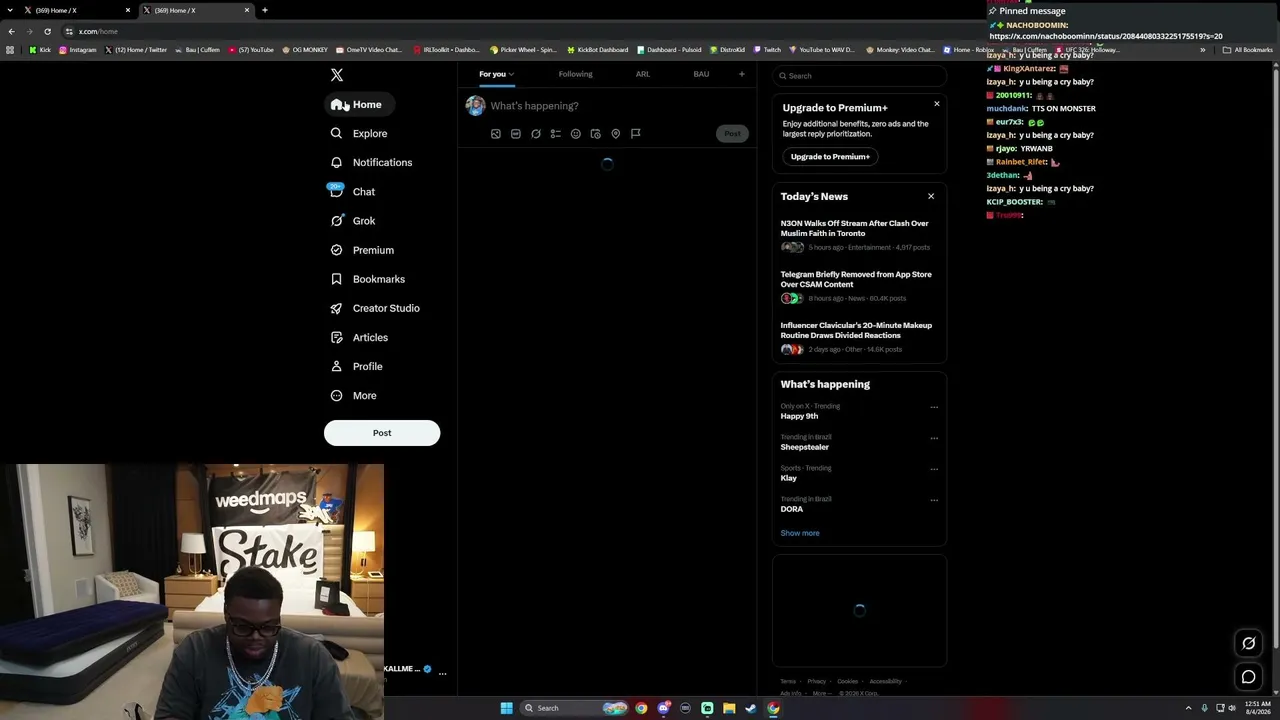Open the Explore page
This screenshot has width=1280, height=720.
359,133
